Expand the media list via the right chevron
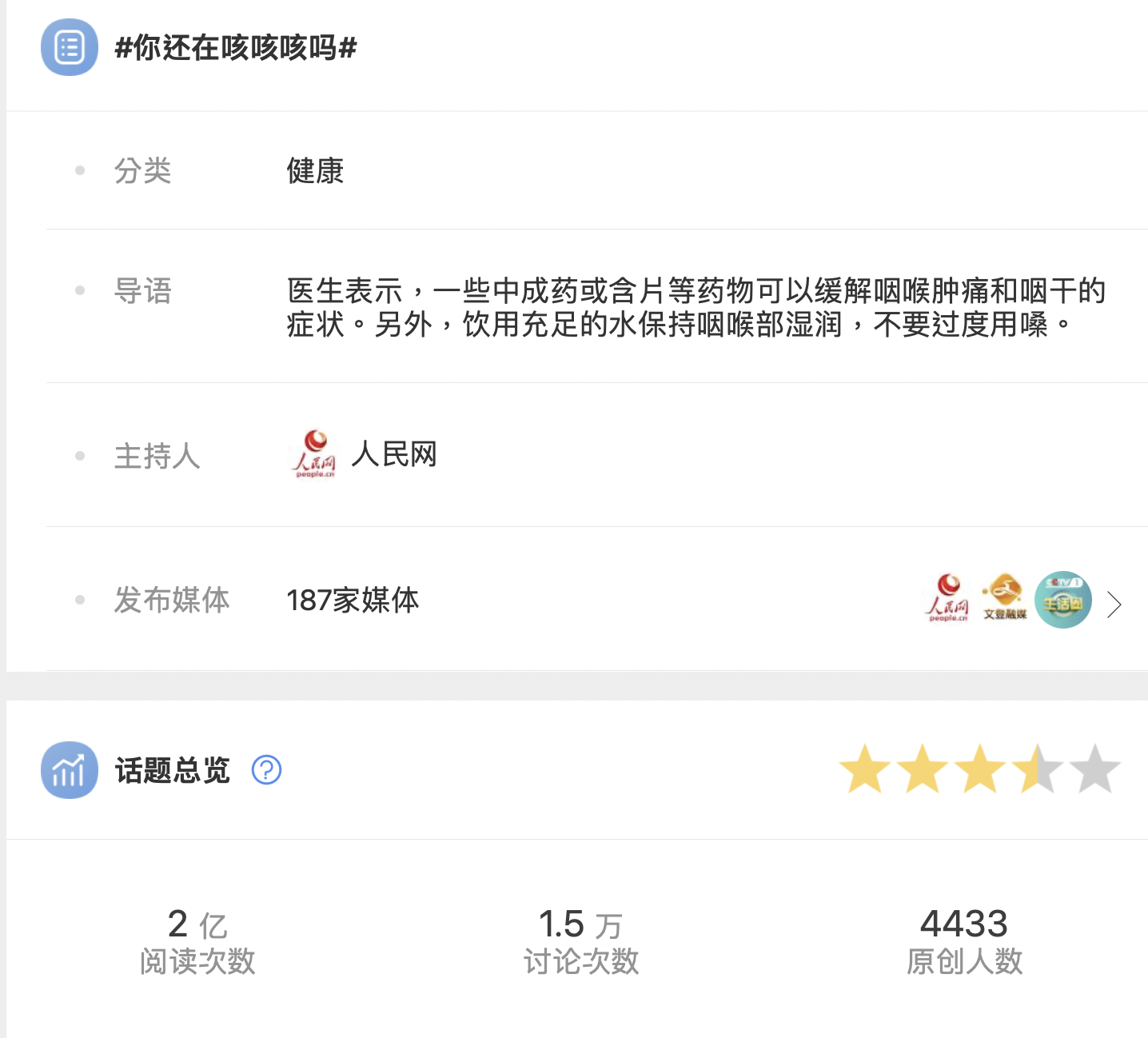Screen dimensions: 1148x1038 [1114, 605]
